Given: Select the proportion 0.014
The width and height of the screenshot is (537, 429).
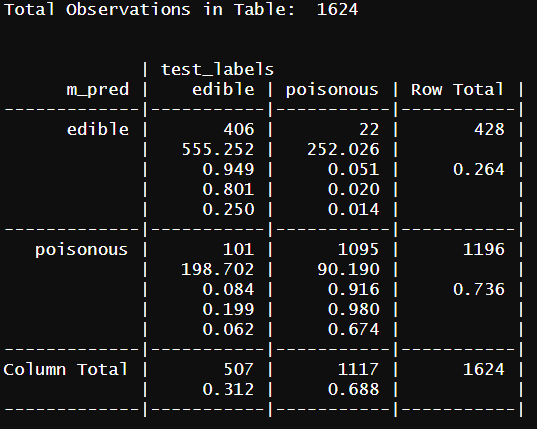Looking at the screenshot, I should point(353,209).
